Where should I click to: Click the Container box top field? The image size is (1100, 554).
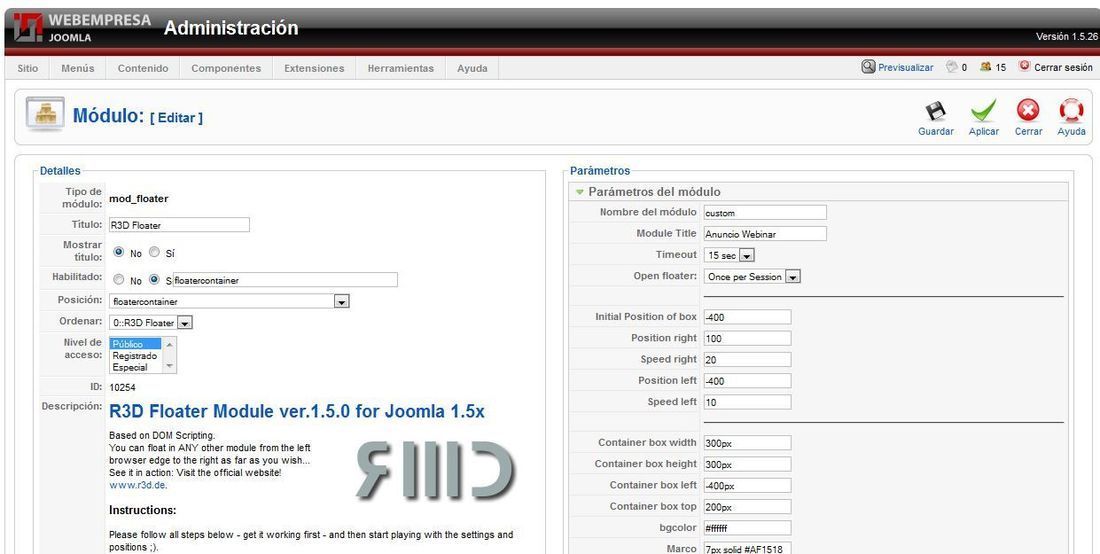point(747,506)
